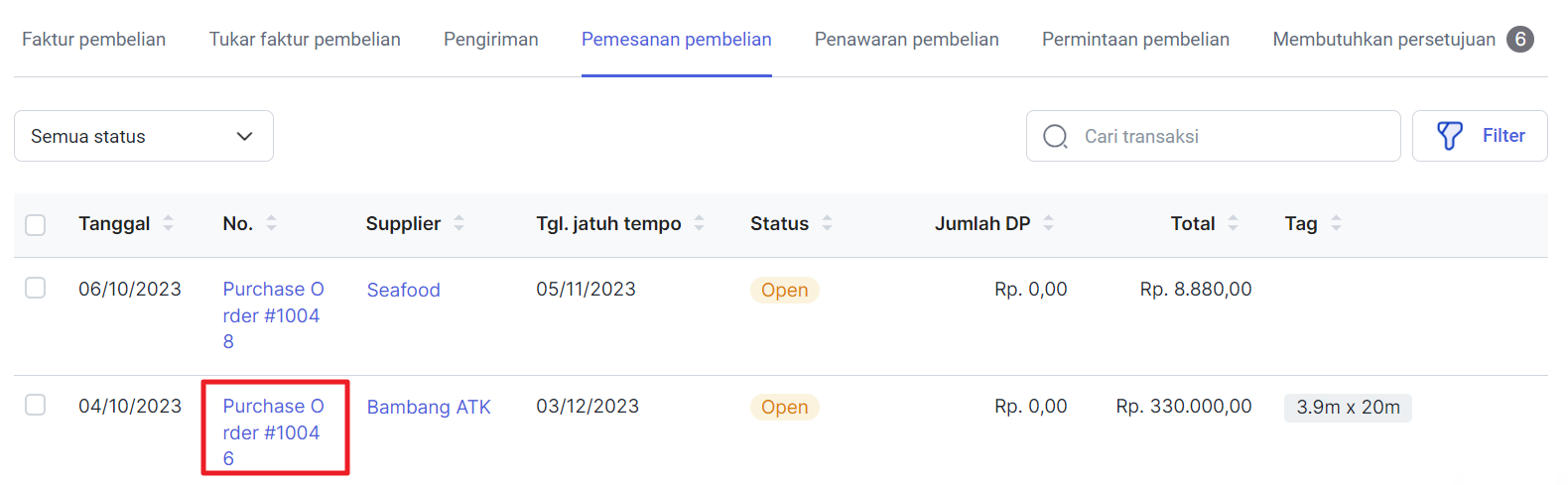Toggle the select-all header checkbox

coord(36,224)
